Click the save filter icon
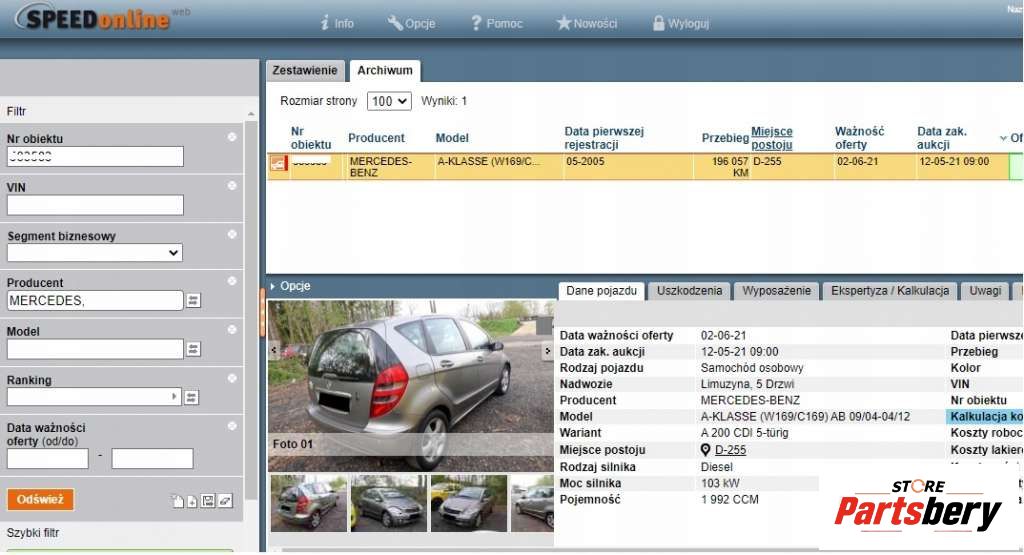Screen dimensions: 1024x555 tap(208, 501)
